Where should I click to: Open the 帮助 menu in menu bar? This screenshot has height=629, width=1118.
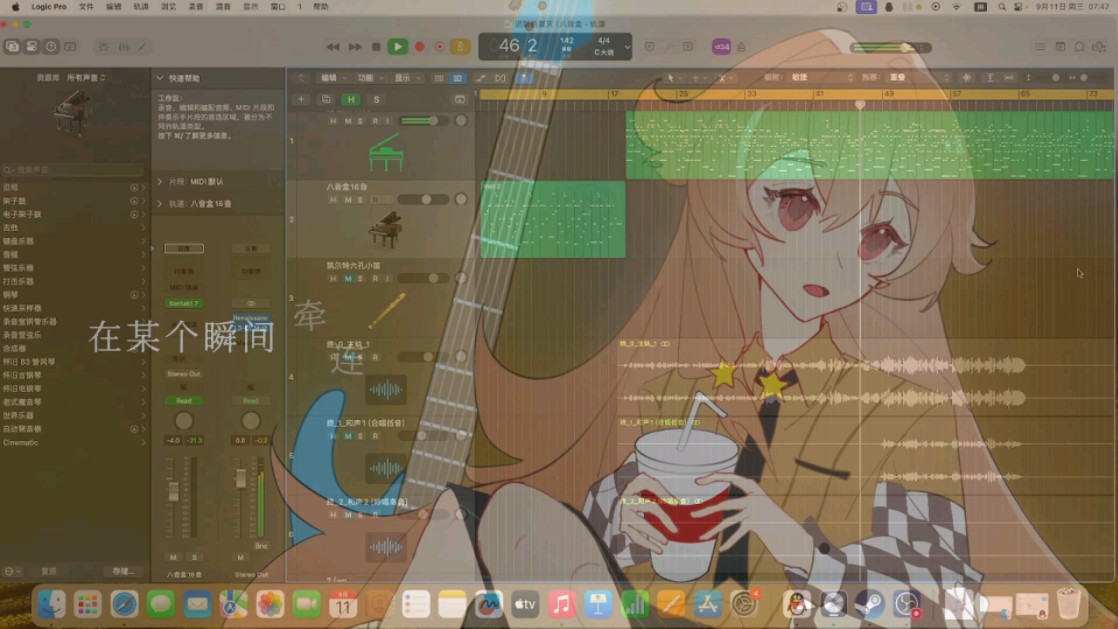321,6
